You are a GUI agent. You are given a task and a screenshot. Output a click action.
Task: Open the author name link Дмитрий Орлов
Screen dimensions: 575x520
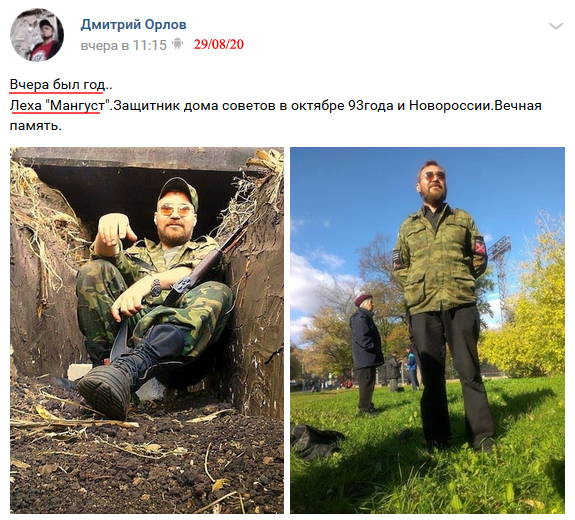click(133, 25)
